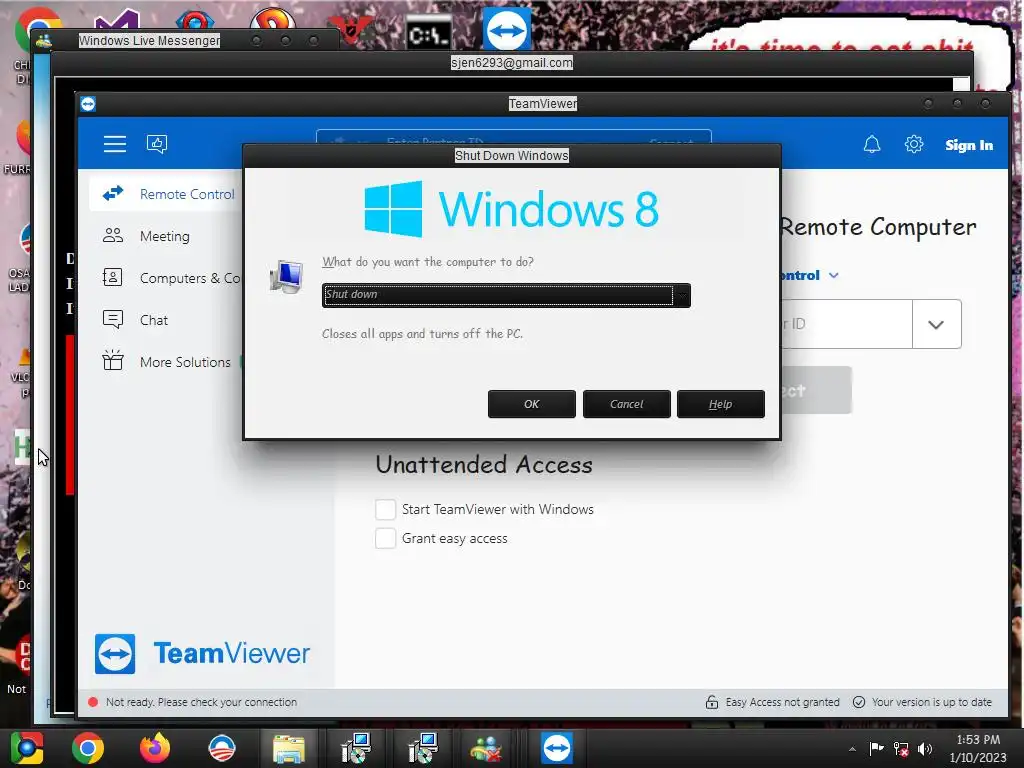This screenshot has height=768, width=1024.
Task: Click the sjen6293@gmail.com window title
Action: coord(511,63)
